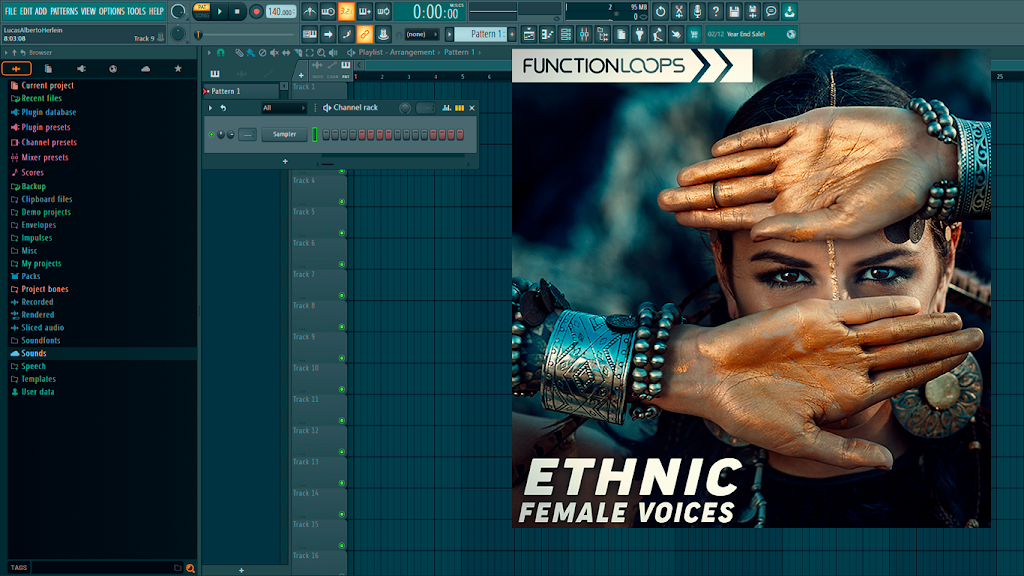The height and width of the screenshot is (576, 1024).
Task: Toggle the orange link typing keyboard button
Action: [x=364, y=34]
